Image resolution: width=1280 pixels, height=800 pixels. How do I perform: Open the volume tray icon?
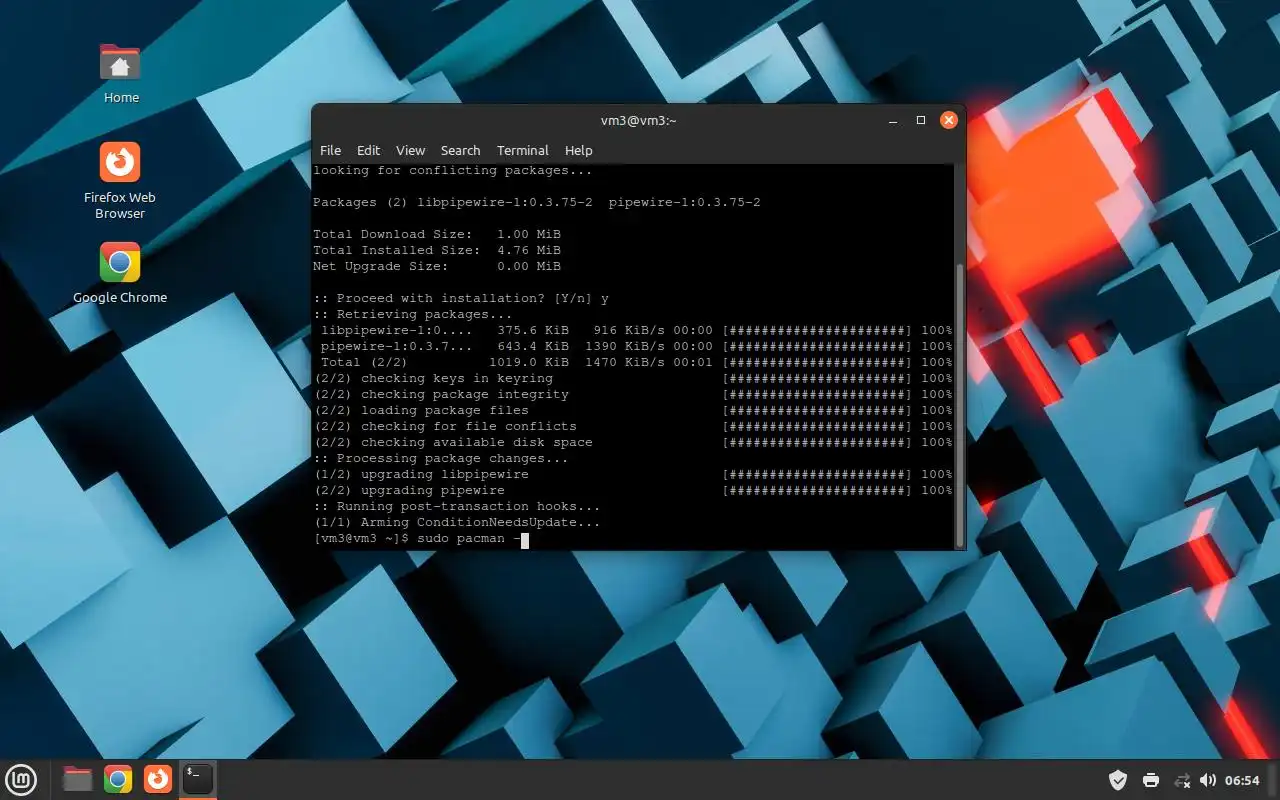click(1208, 780)
